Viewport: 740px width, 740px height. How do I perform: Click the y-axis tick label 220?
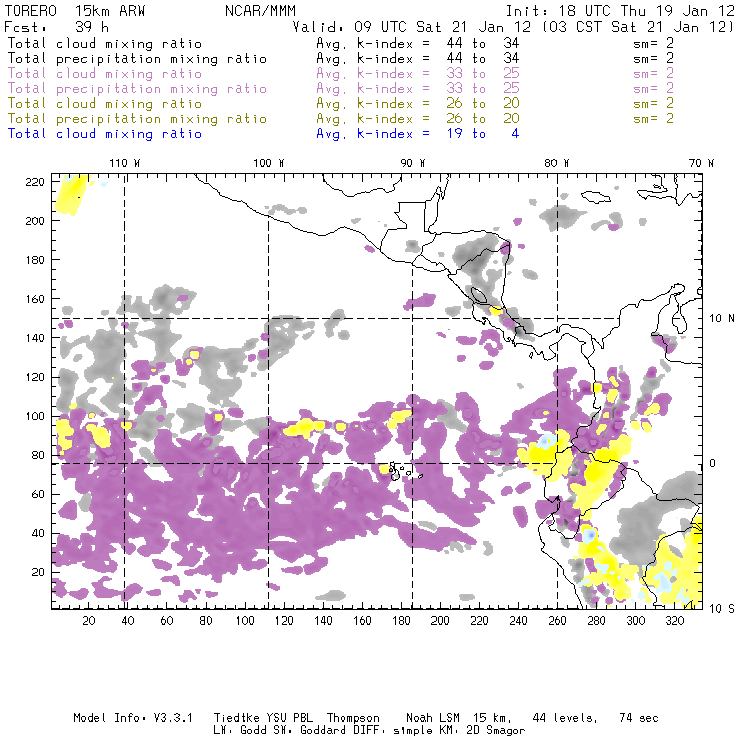[x=34, y=182]
